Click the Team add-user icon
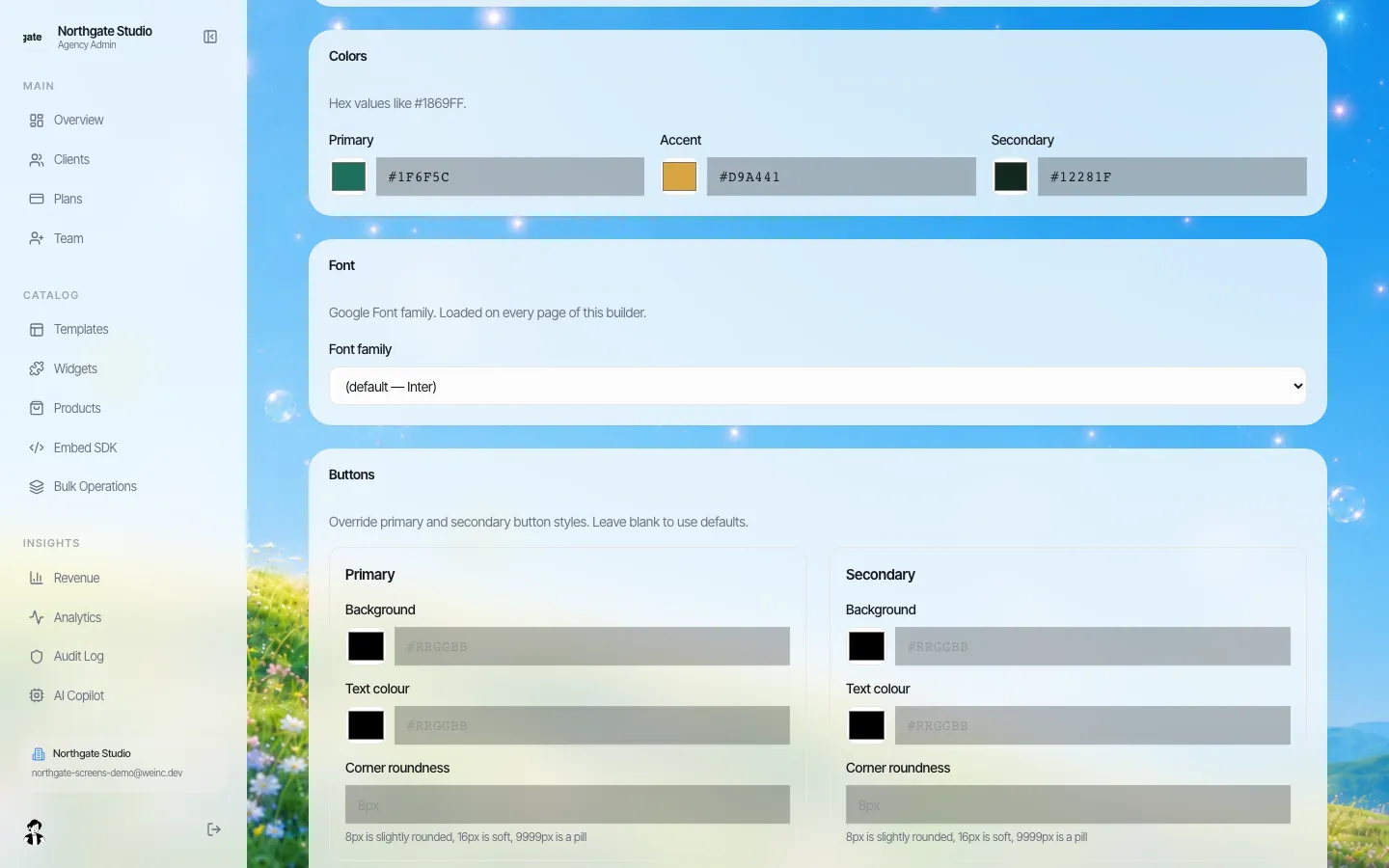1389x868 pixels. (x=37, y=238)
